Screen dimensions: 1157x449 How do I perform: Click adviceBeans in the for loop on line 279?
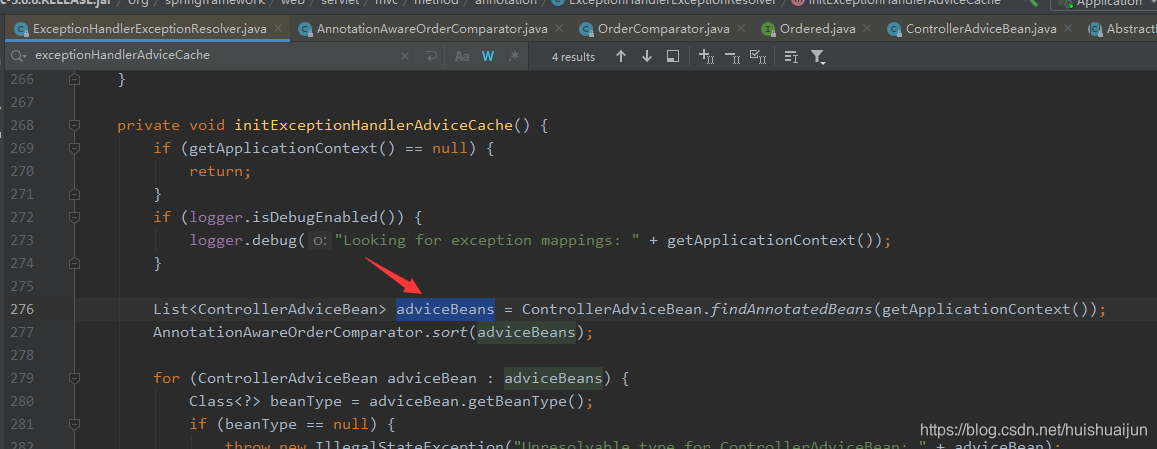[553, 378]
